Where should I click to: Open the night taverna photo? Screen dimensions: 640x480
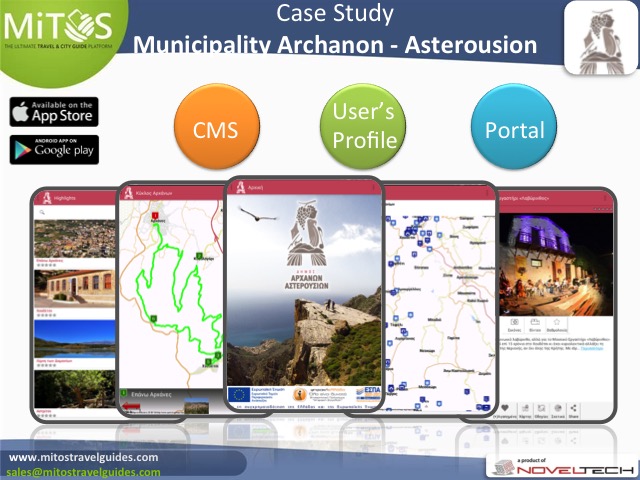point(556,264)
